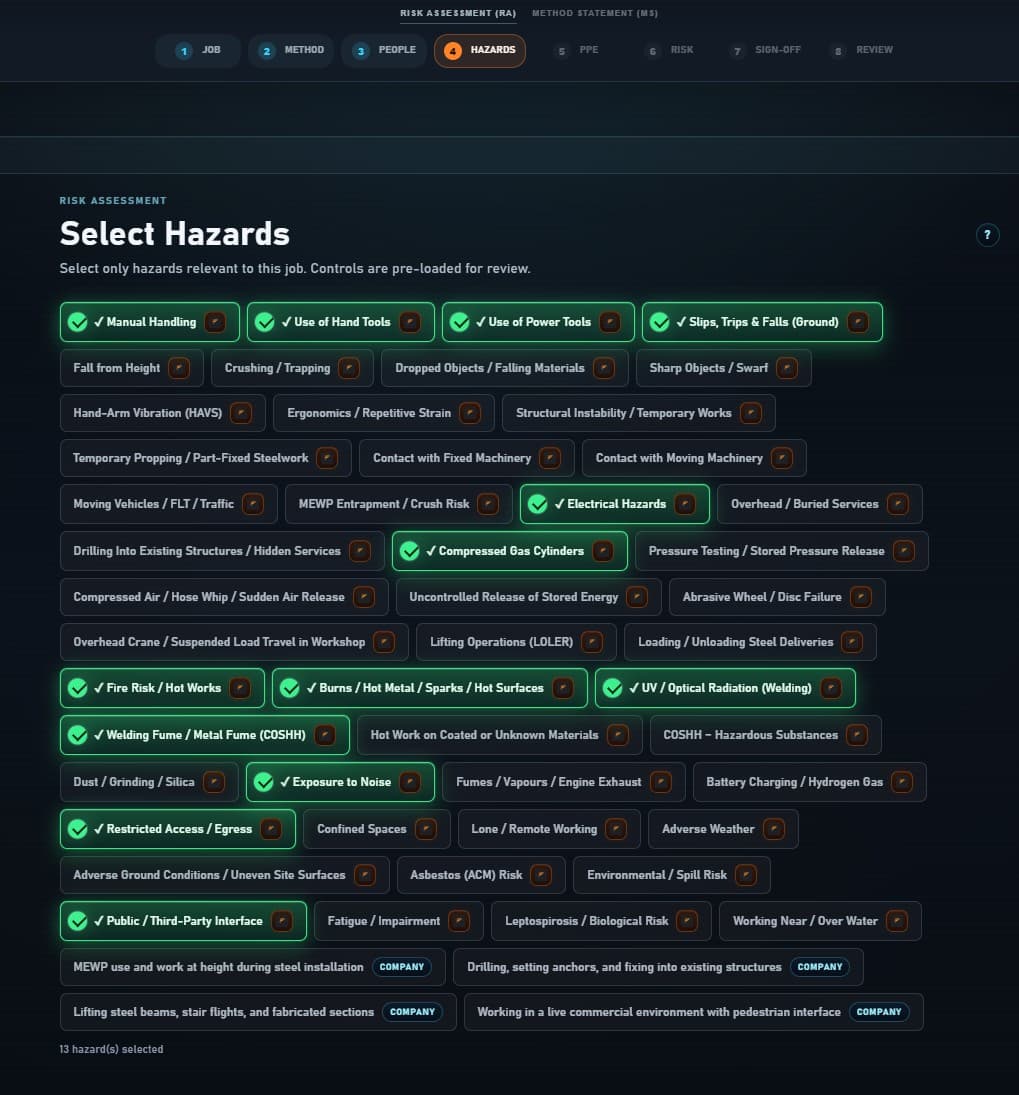Open the edit icon on Electrical Hazards
This screenshot has height=1095, width=1019.
[x=685, y=504]
